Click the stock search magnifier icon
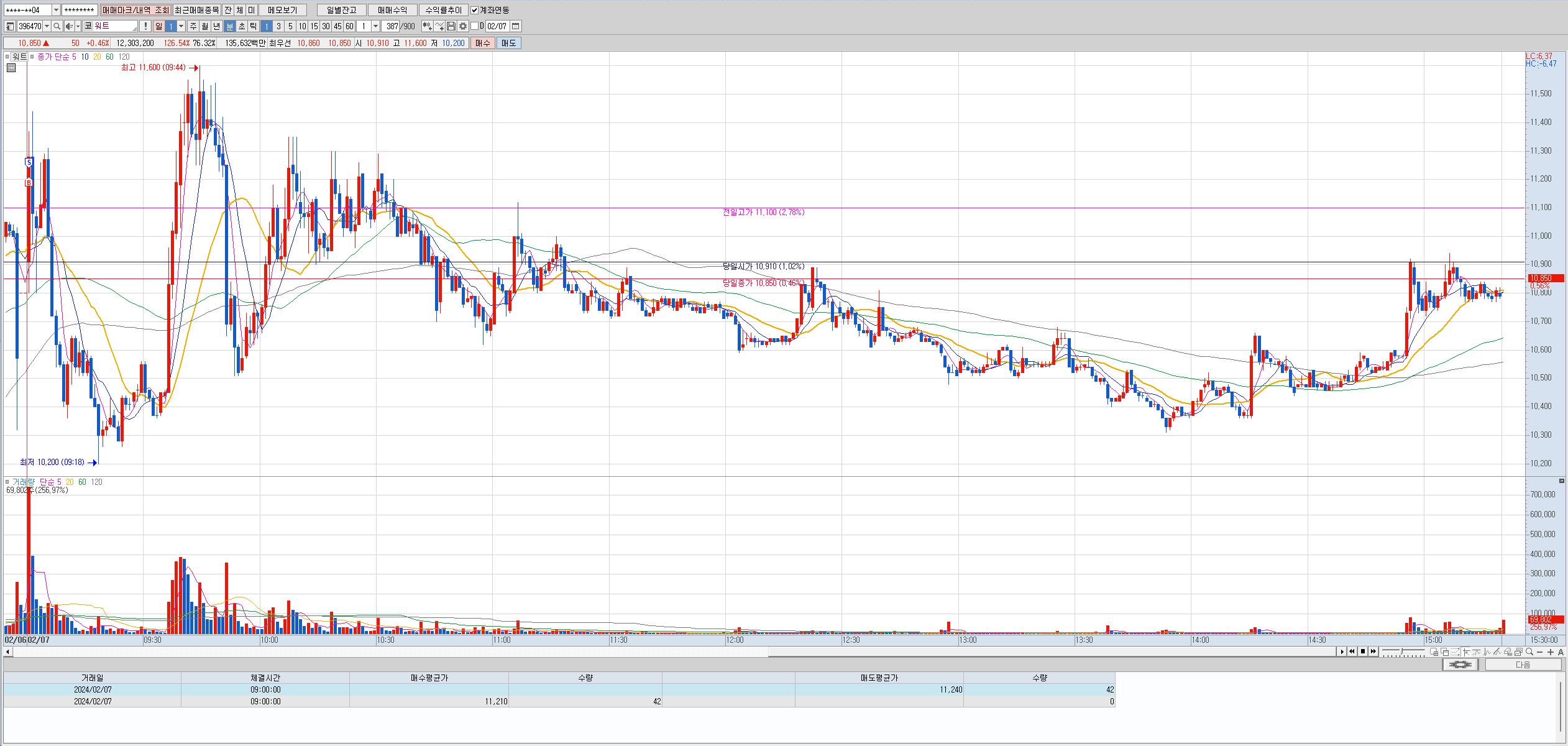This screenshot has height=746, width=1568. click(x=57, y=26)
